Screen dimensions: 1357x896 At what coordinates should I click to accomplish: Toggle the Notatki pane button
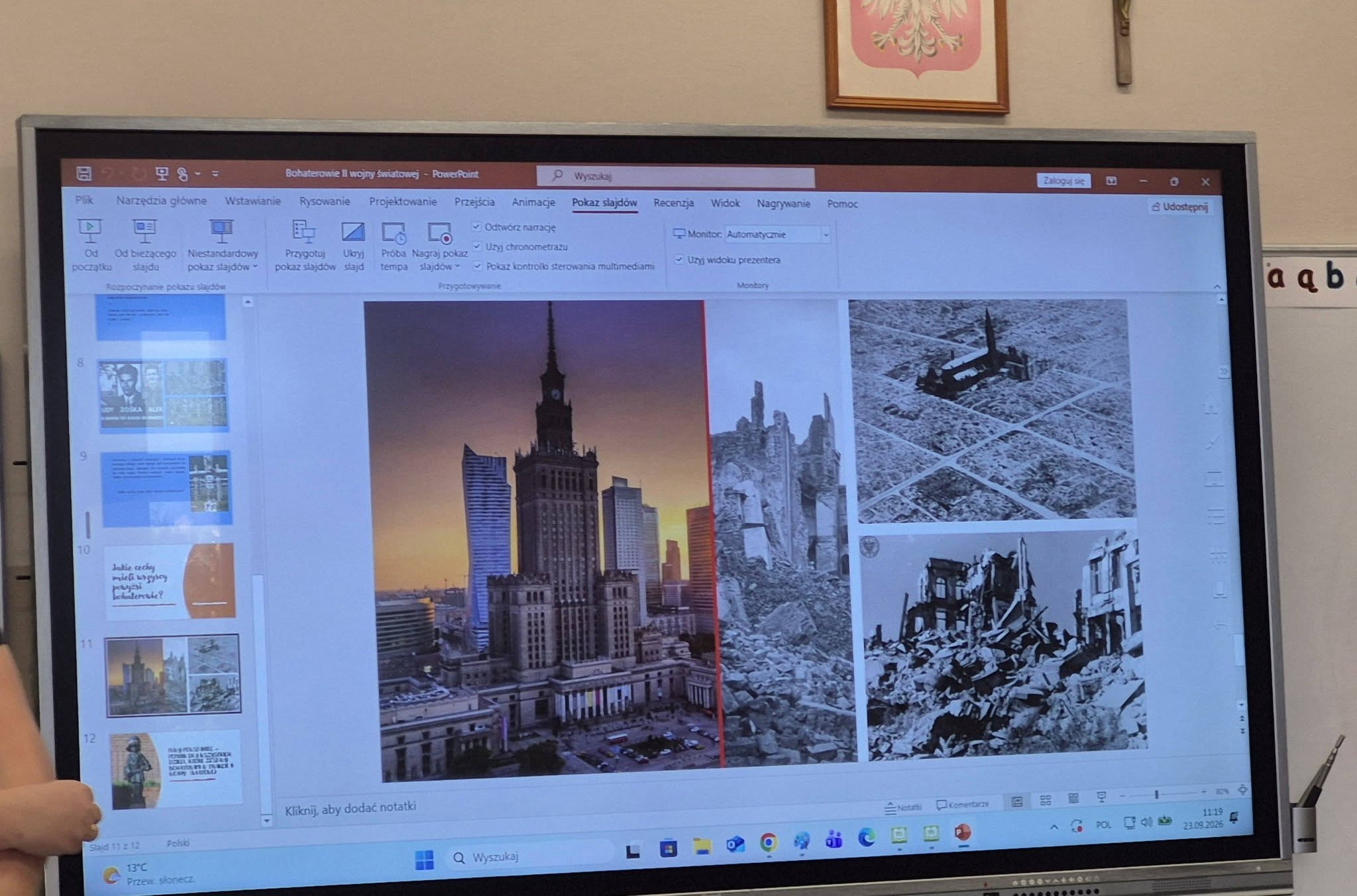tap(904, 807)
